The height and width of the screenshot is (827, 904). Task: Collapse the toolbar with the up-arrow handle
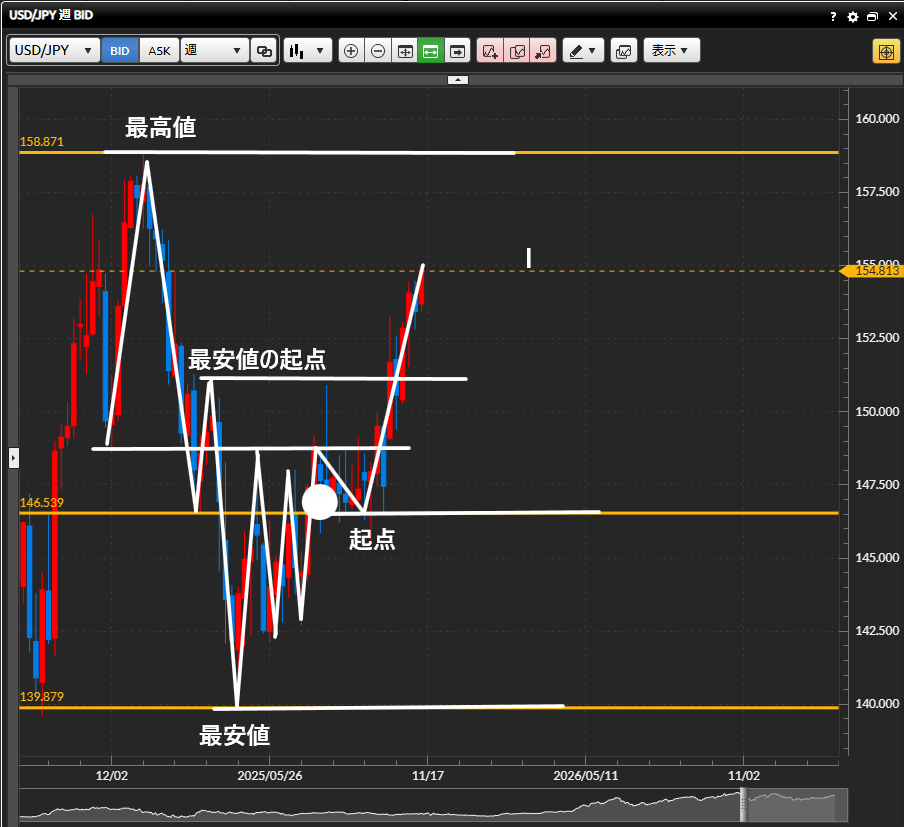456,78
